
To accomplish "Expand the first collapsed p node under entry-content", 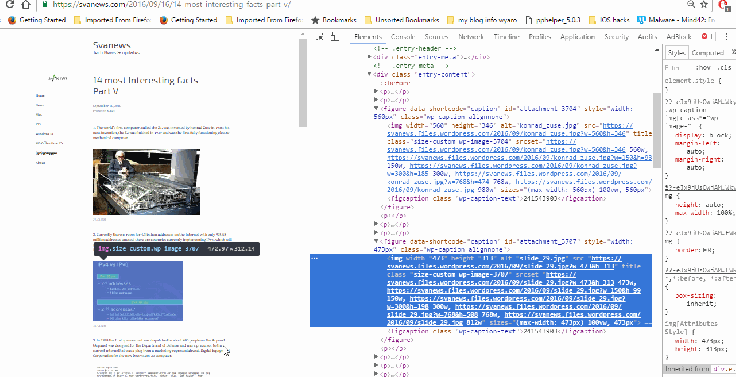I will click(376, 91).
